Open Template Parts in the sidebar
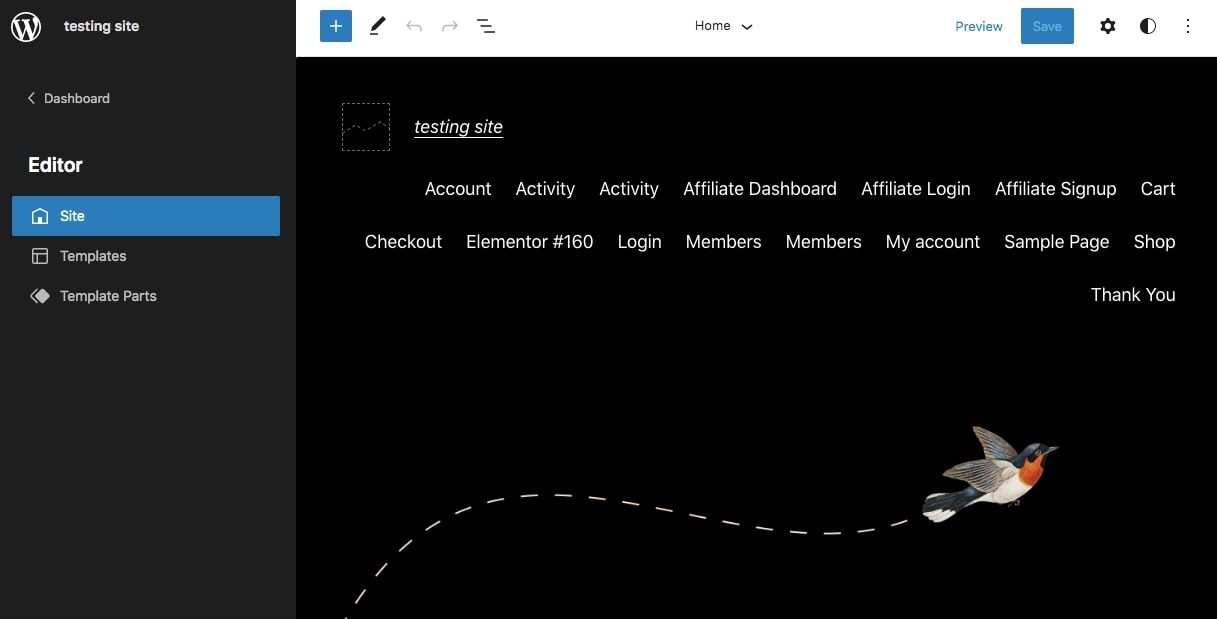Image resolution: width=1217 pixels, height=619 pixels. (x=108, y=296)
